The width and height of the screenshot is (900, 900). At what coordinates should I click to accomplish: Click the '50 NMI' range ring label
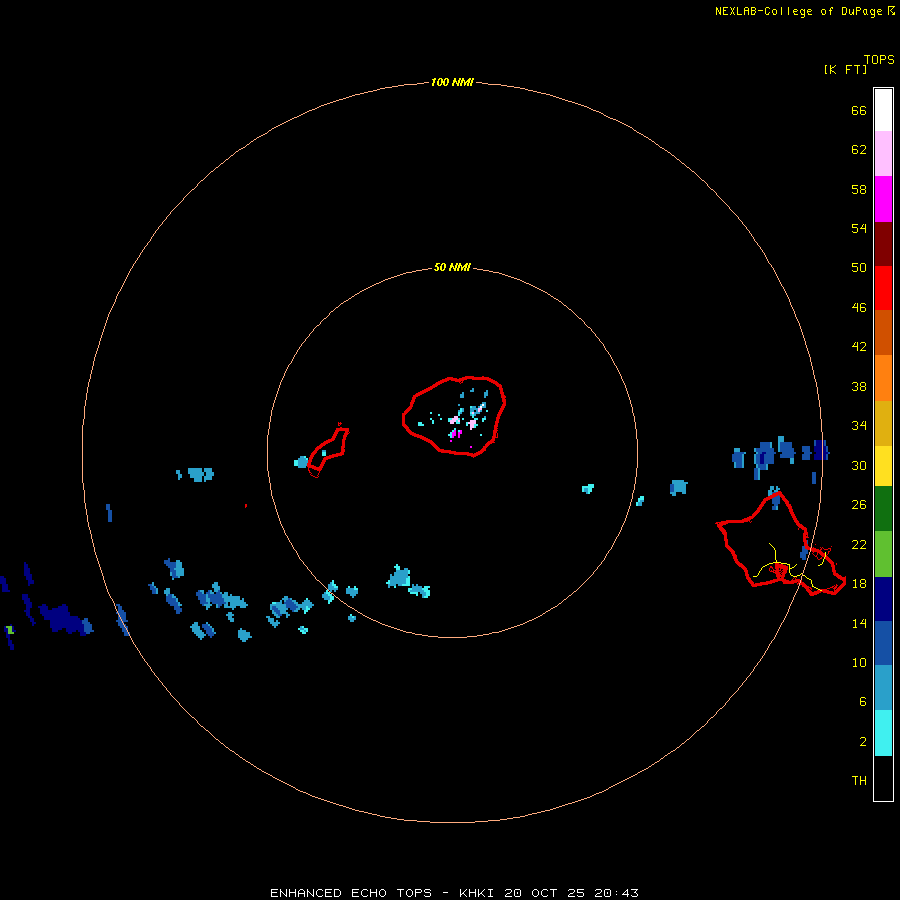click(x=452, y=267)
